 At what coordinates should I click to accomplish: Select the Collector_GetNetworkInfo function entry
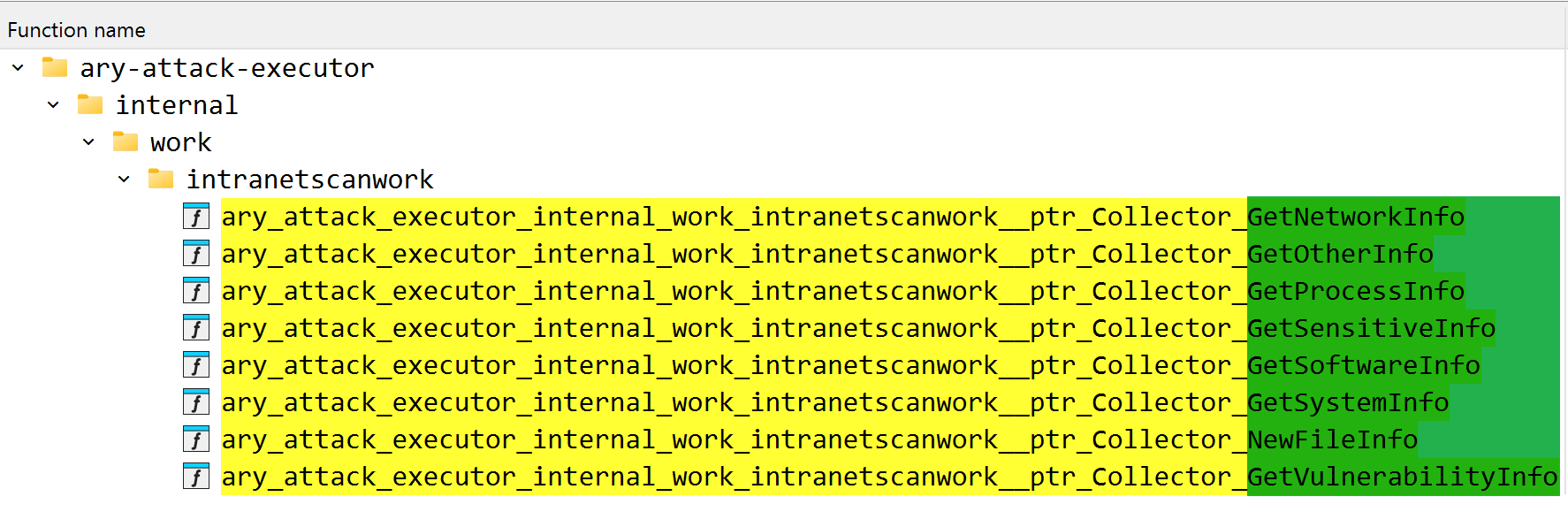843,217
